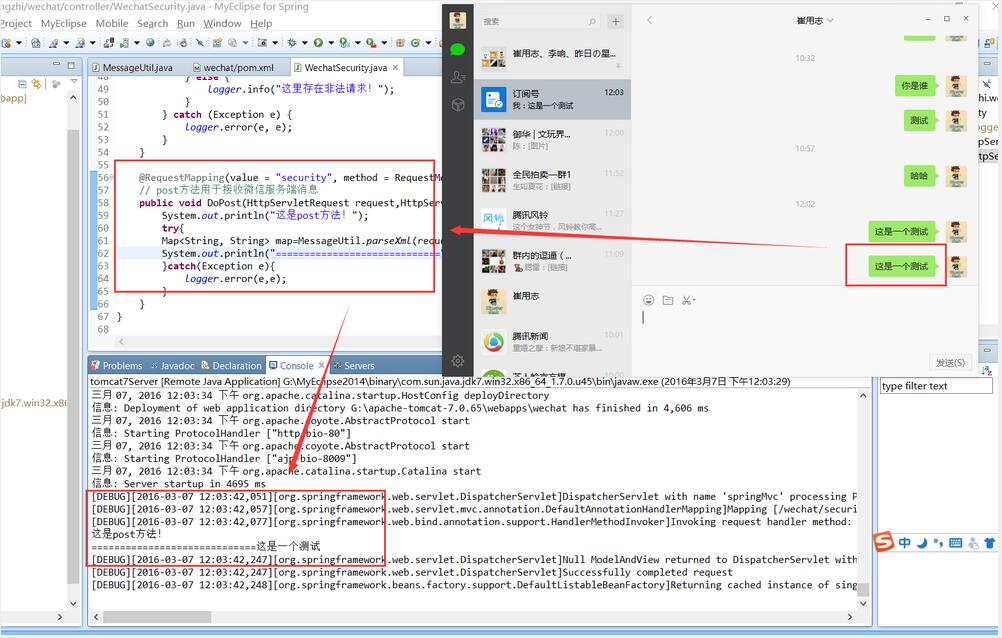
Task: Click the plus icon beside WeChat search
Action: [x=616, y=21]
